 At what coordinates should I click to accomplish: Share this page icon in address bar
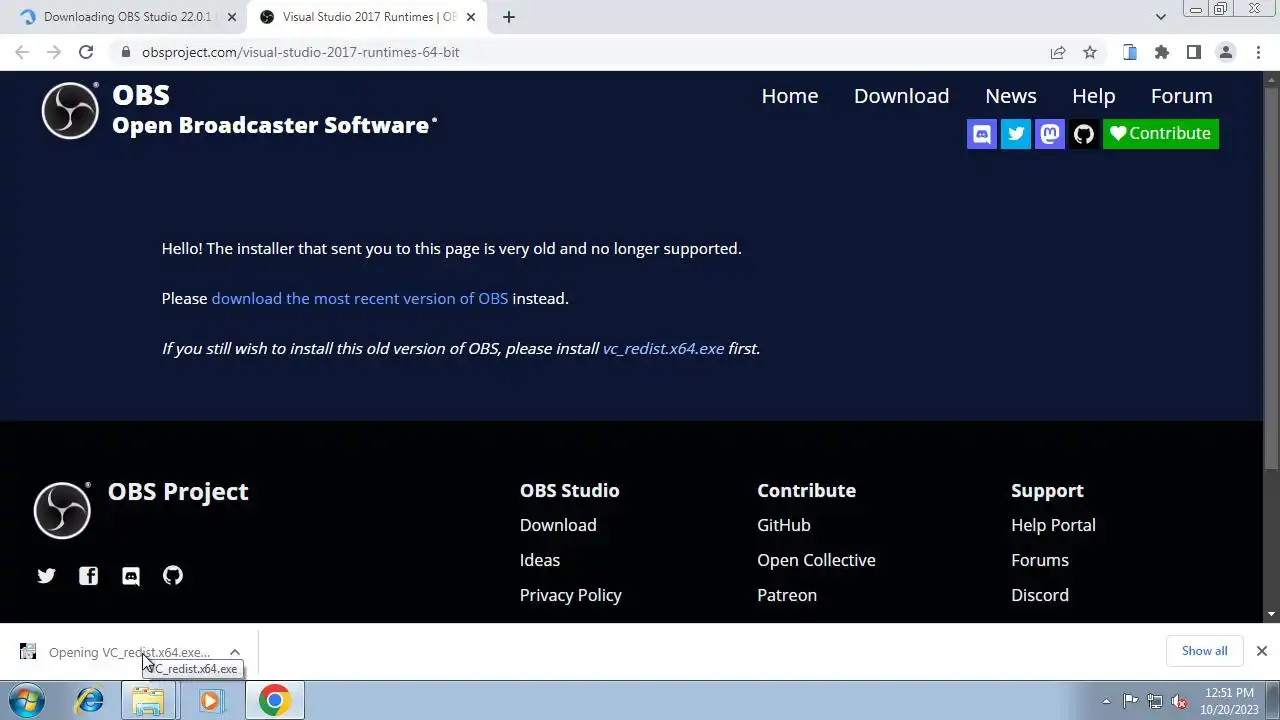coord(1058,52)
